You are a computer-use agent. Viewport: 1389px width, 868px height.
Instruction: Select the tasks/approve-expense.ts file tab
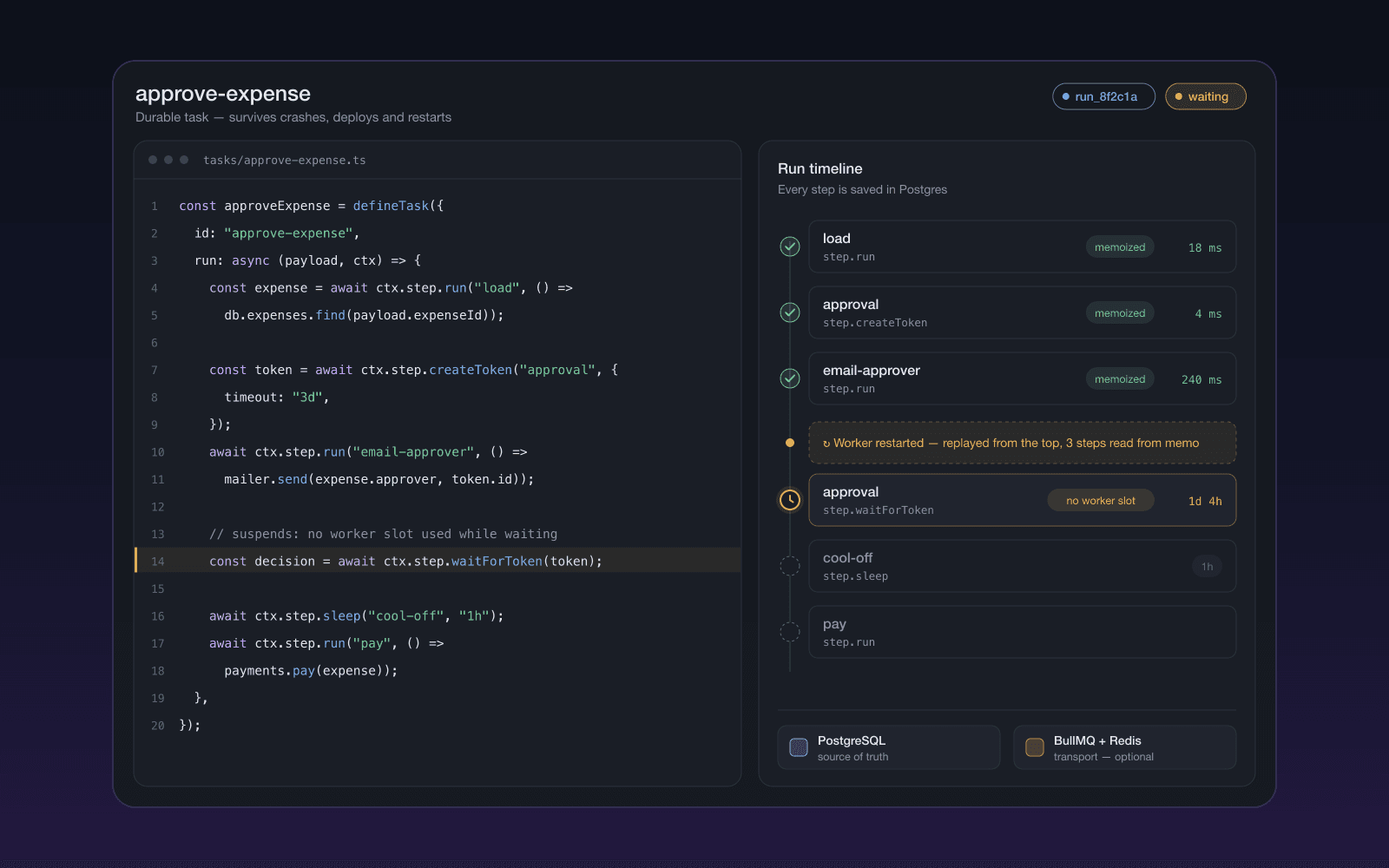tap(285, 161)
